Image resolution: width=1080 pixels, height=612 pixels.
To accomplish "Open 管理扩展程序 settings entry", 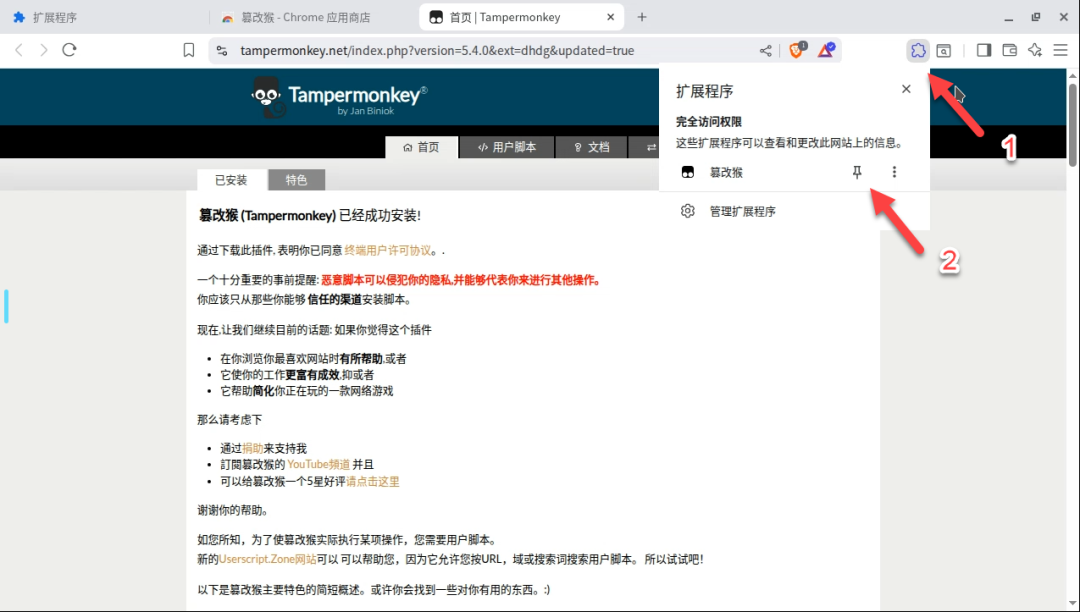I will (742, 211).
